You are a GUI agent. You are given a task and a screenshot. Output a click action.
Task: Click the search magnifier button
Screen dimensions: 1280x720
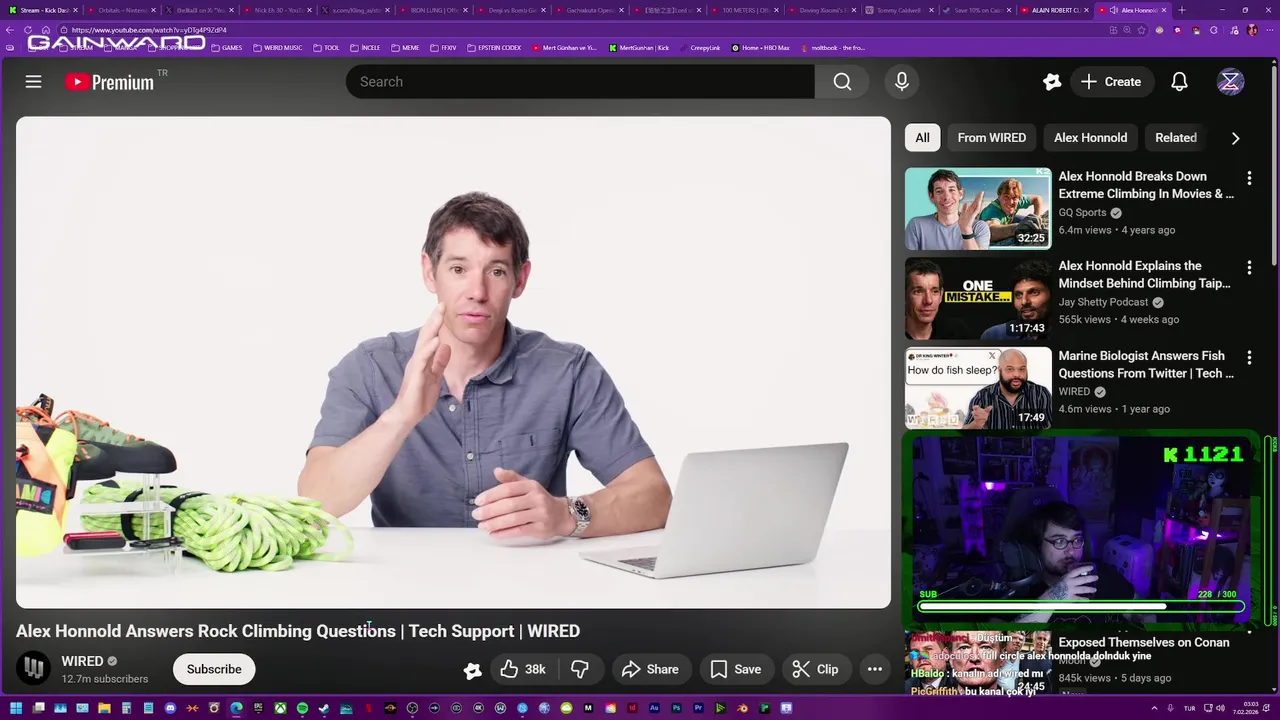point(842,82)
